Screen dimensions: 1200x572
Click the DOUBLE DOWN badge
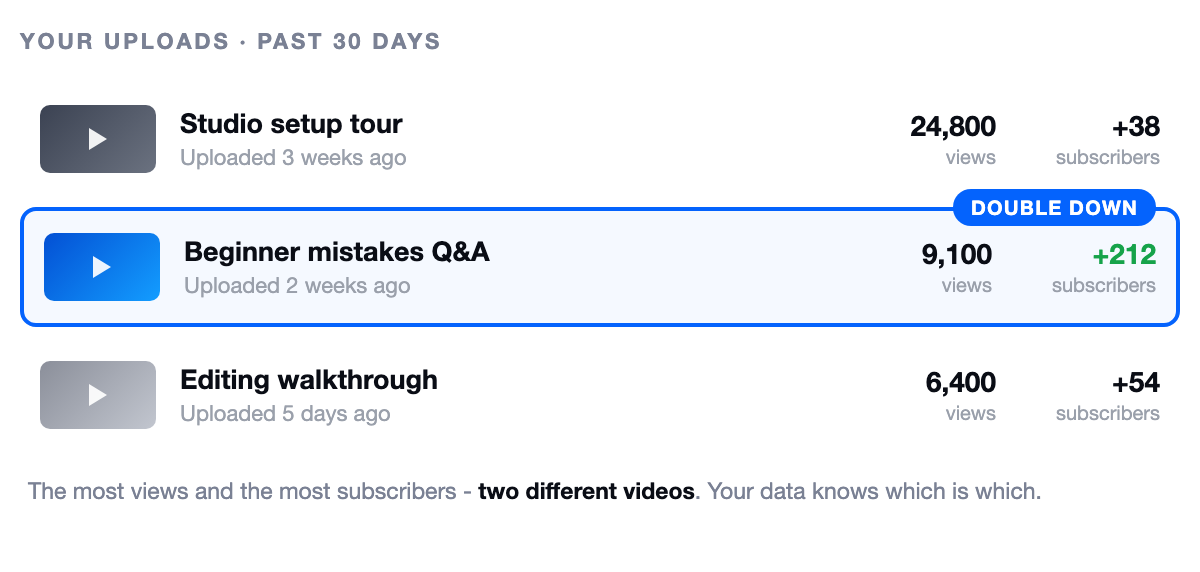click(1054, 208)
